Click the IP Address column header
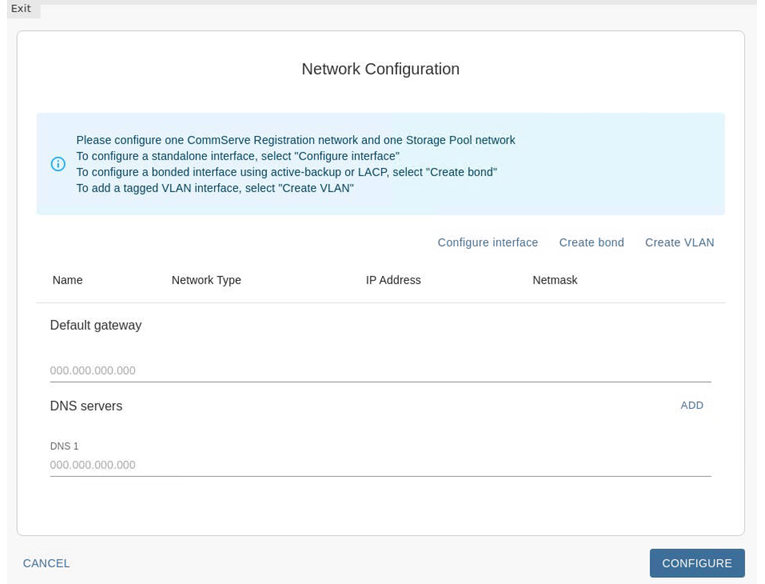Image resolution: width=765 pixels, height=584 pixels. click(x=393, y=280)
